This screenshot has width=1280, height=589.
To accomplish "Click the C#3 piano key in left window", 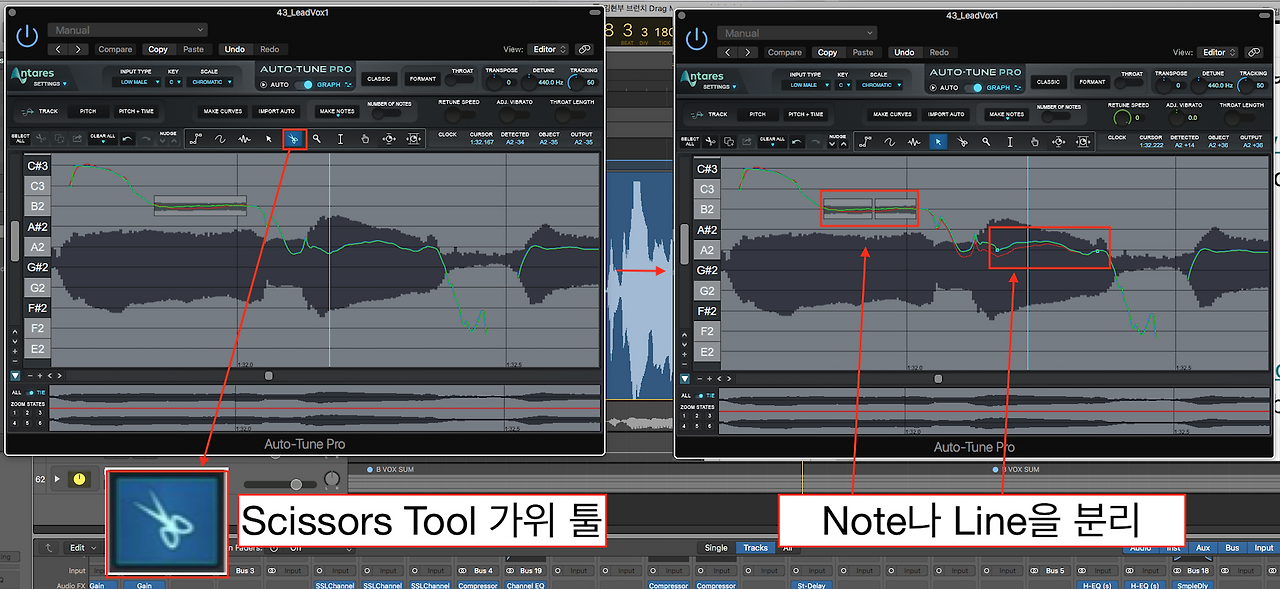I will [37, 166].
